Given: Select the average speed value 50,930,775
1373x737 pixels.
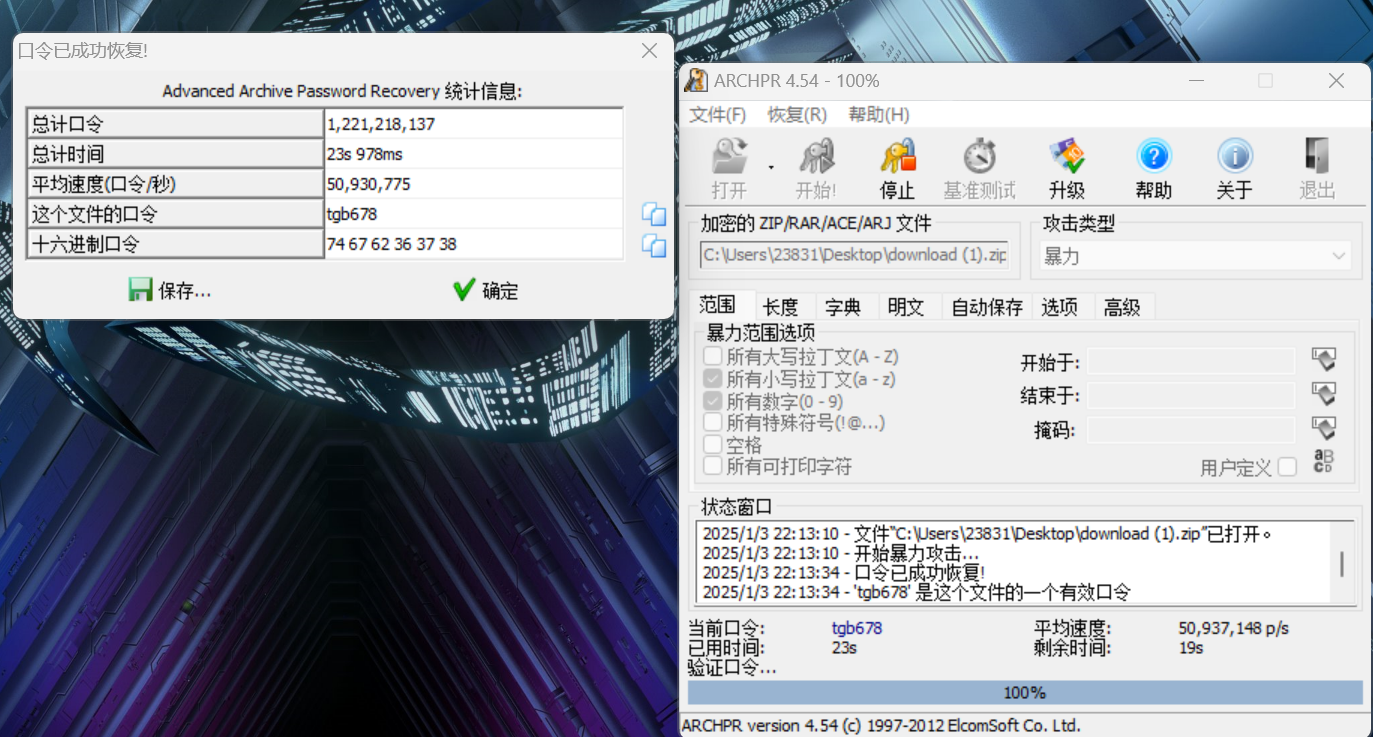Looking at the screenshot, I should click(474, 184).
